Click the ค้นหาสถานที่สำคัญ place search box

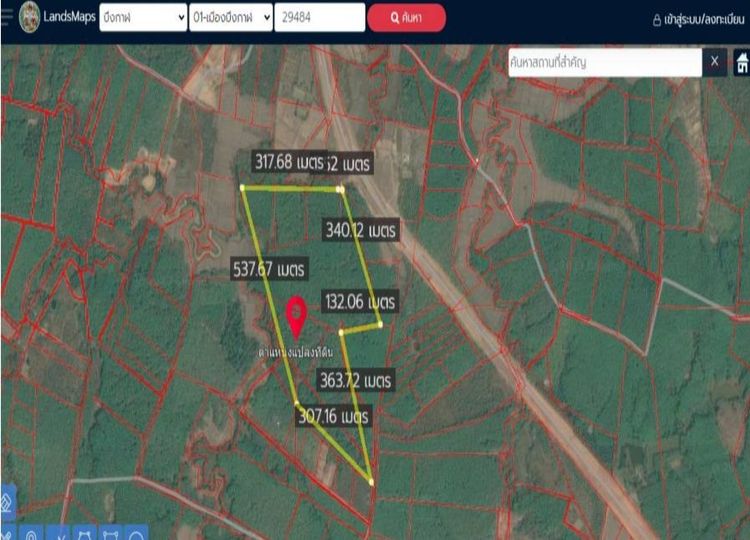603,63
